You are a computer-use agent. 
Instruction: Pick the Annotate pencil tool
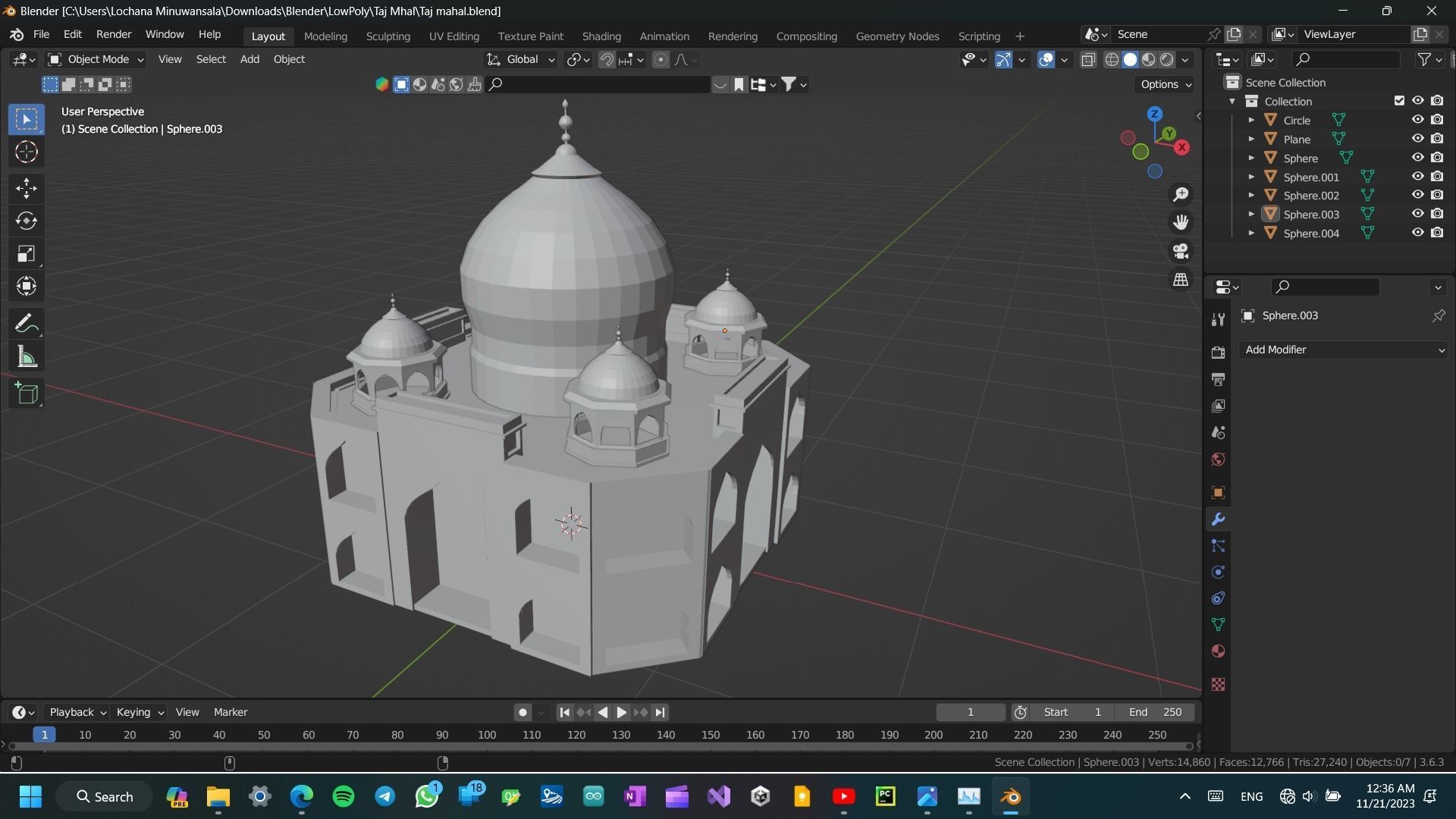27,324
